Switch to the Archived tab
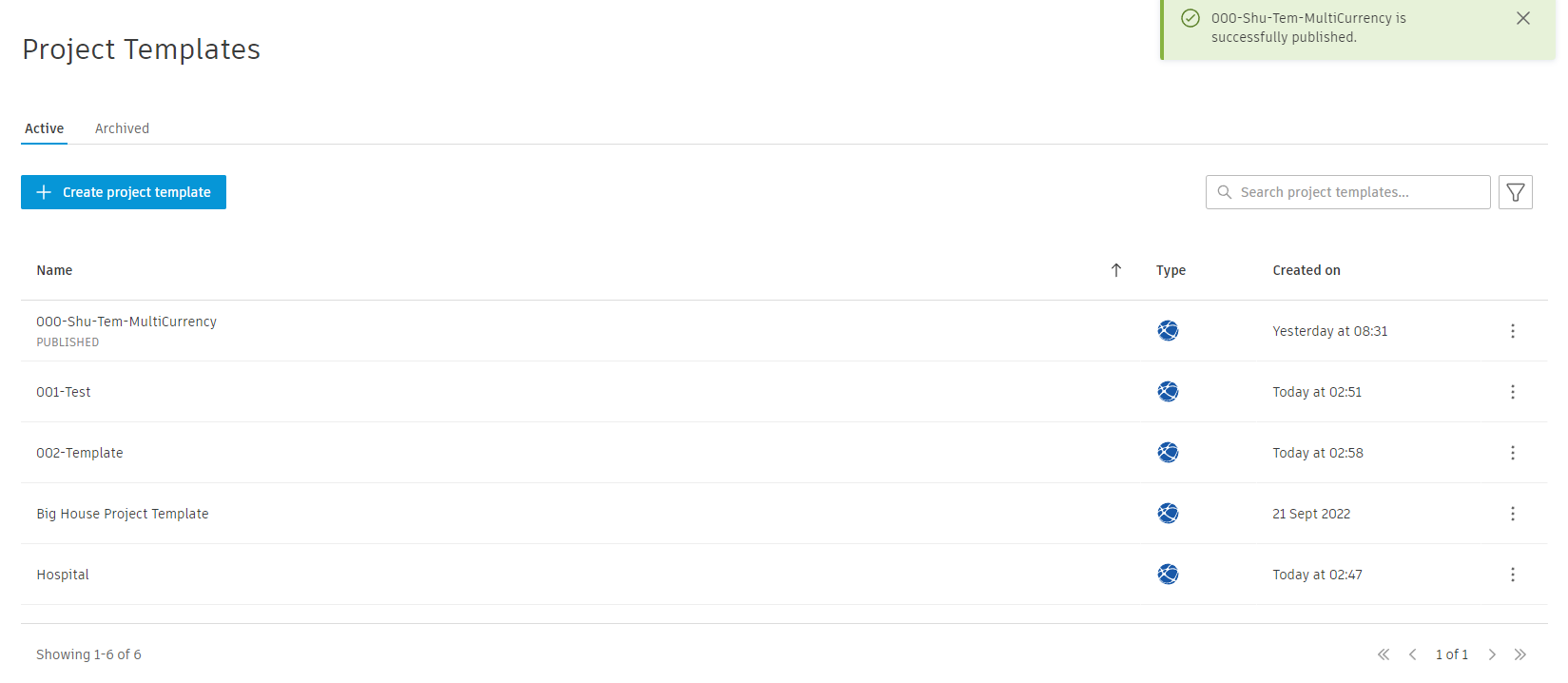Image resolution: width=1568 pixels, height=683 pixels. point(122,128)
